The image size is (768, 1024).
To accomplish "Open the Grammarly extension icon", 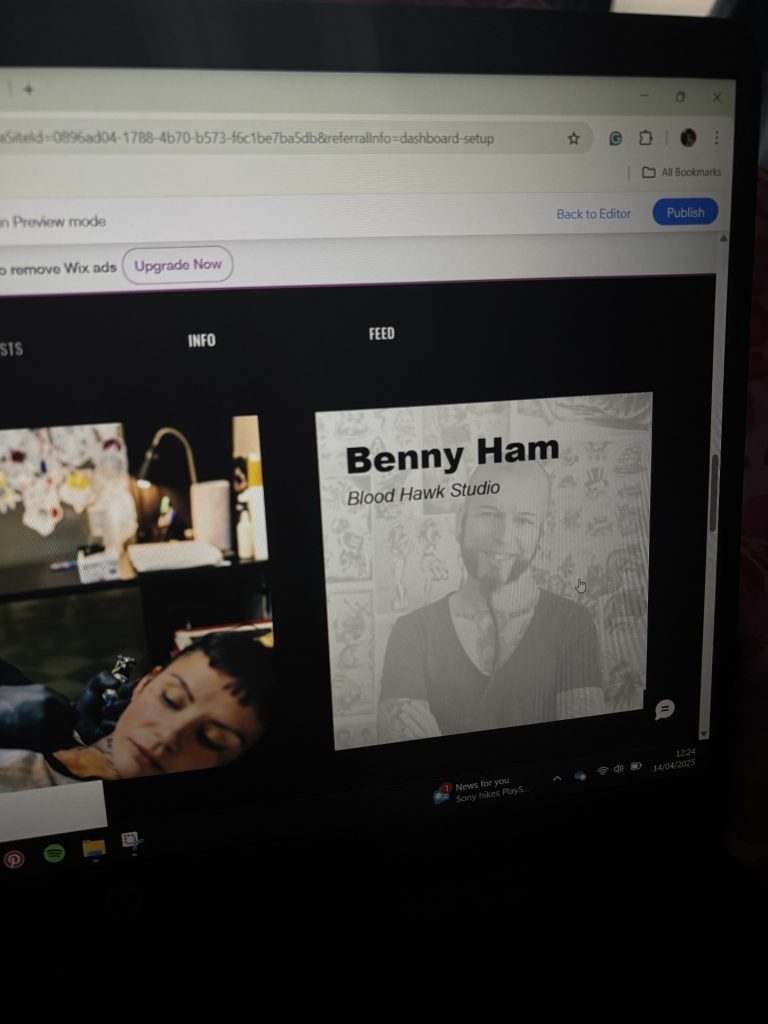I will pyautogui.click(x=616, y=139).
